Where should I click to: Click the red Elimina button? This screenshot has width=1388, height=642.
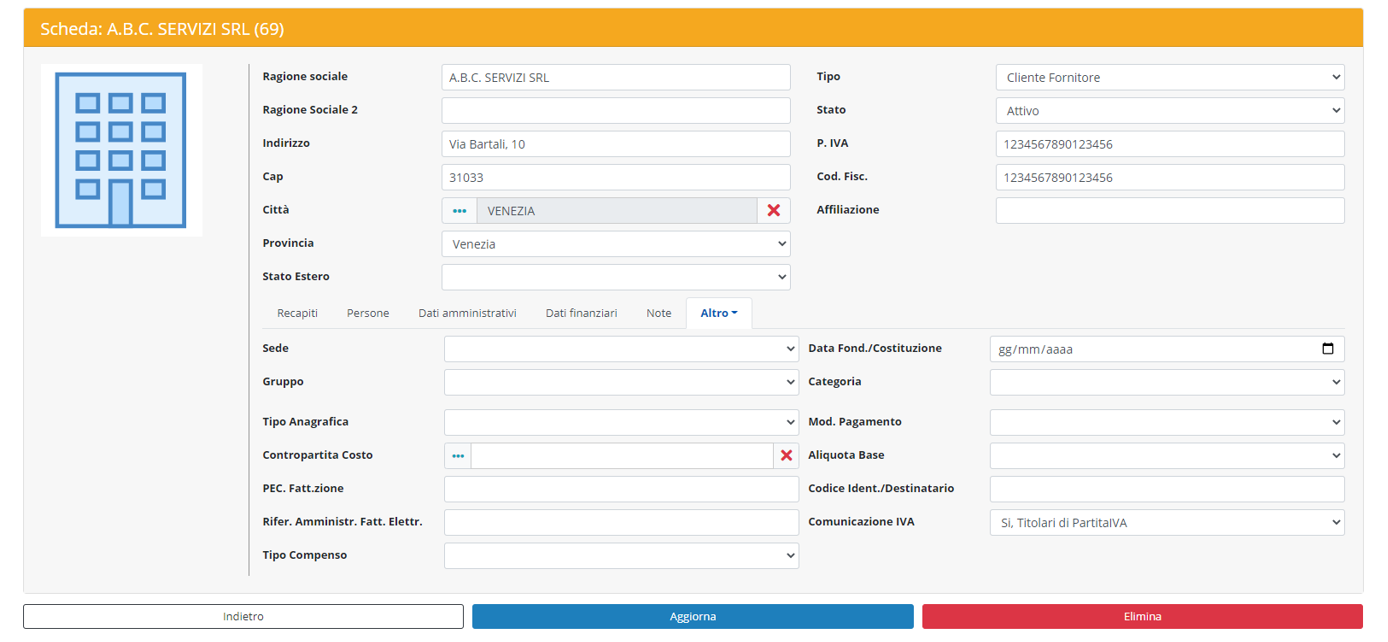click(x=1141, y=617)
